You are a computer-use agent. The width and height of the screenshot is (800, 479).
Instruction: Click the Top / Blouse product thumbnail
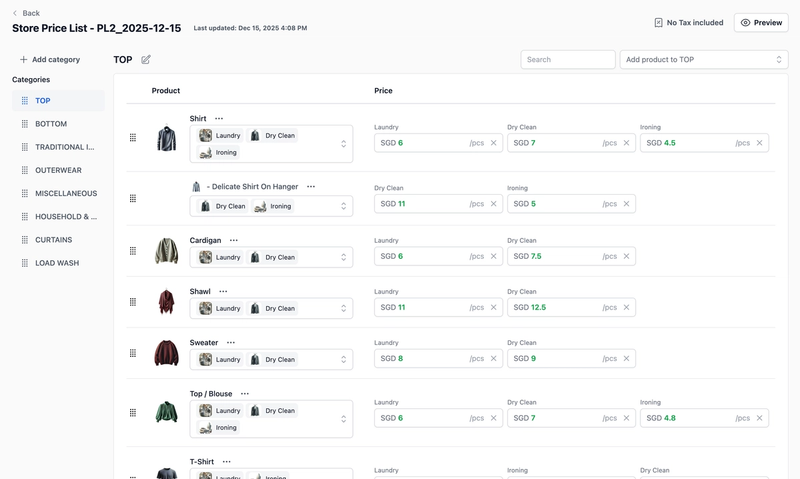pyautogui.click(x=166, y=413)
